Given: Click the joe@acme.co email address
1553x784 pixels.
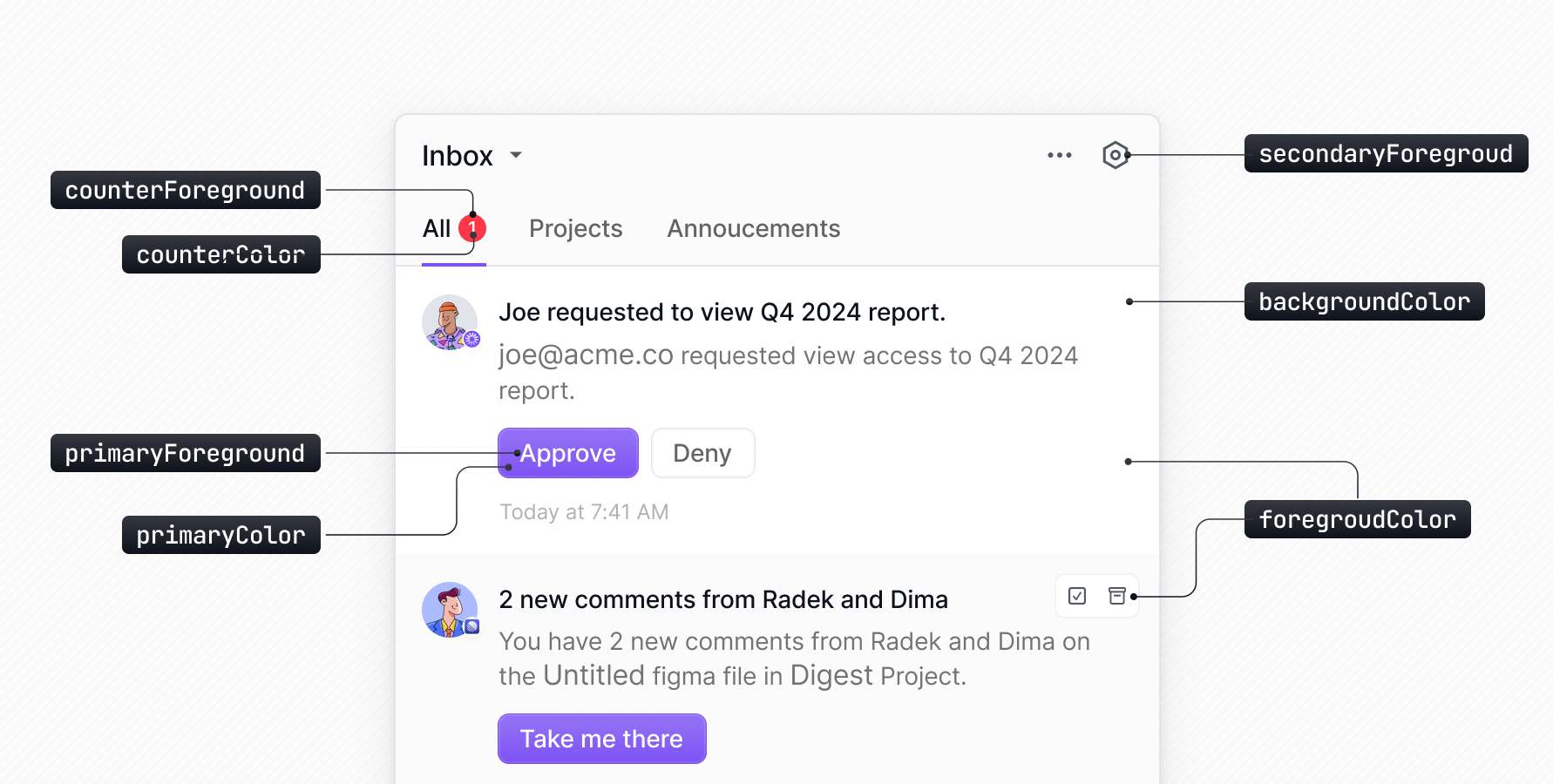Looking at the screenshot, I should 586,355.
